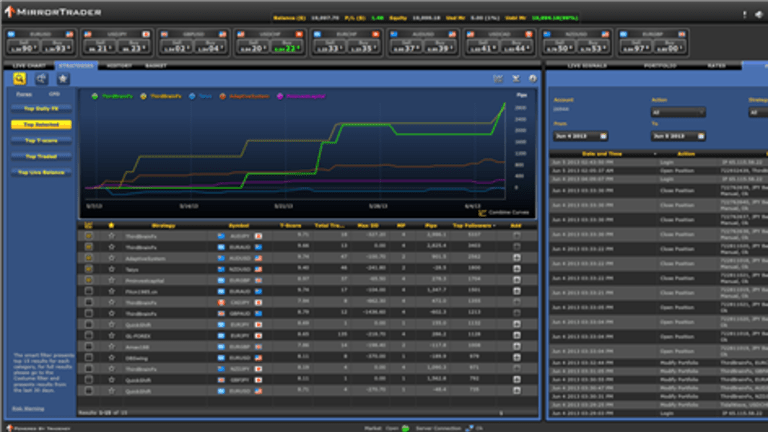Image resolution: width=768 pixels, height=432 pixels.
Task: Open the Basket tab
Action: 156,66
